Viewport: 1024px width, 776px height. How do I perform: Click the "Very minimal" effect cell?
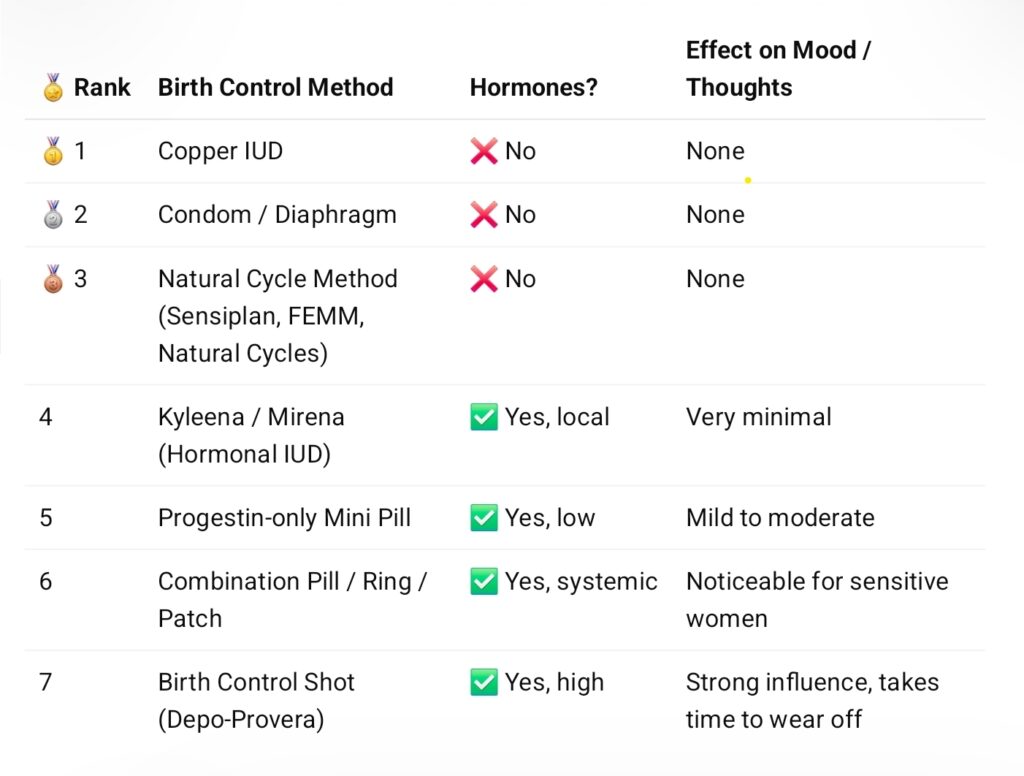[758, 417]
